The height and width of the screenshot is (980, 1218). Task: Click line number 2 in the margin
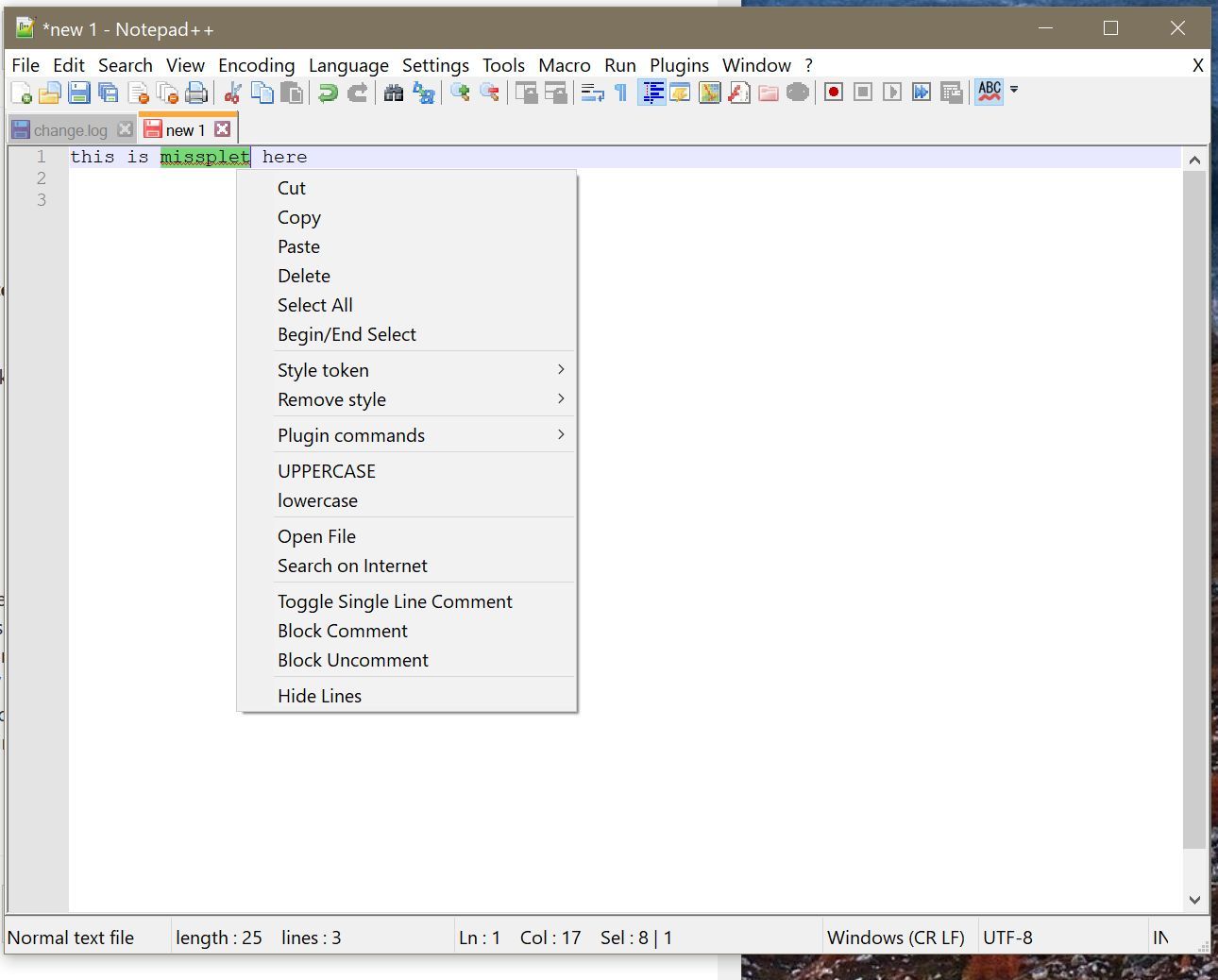click(x=41, y=178)
